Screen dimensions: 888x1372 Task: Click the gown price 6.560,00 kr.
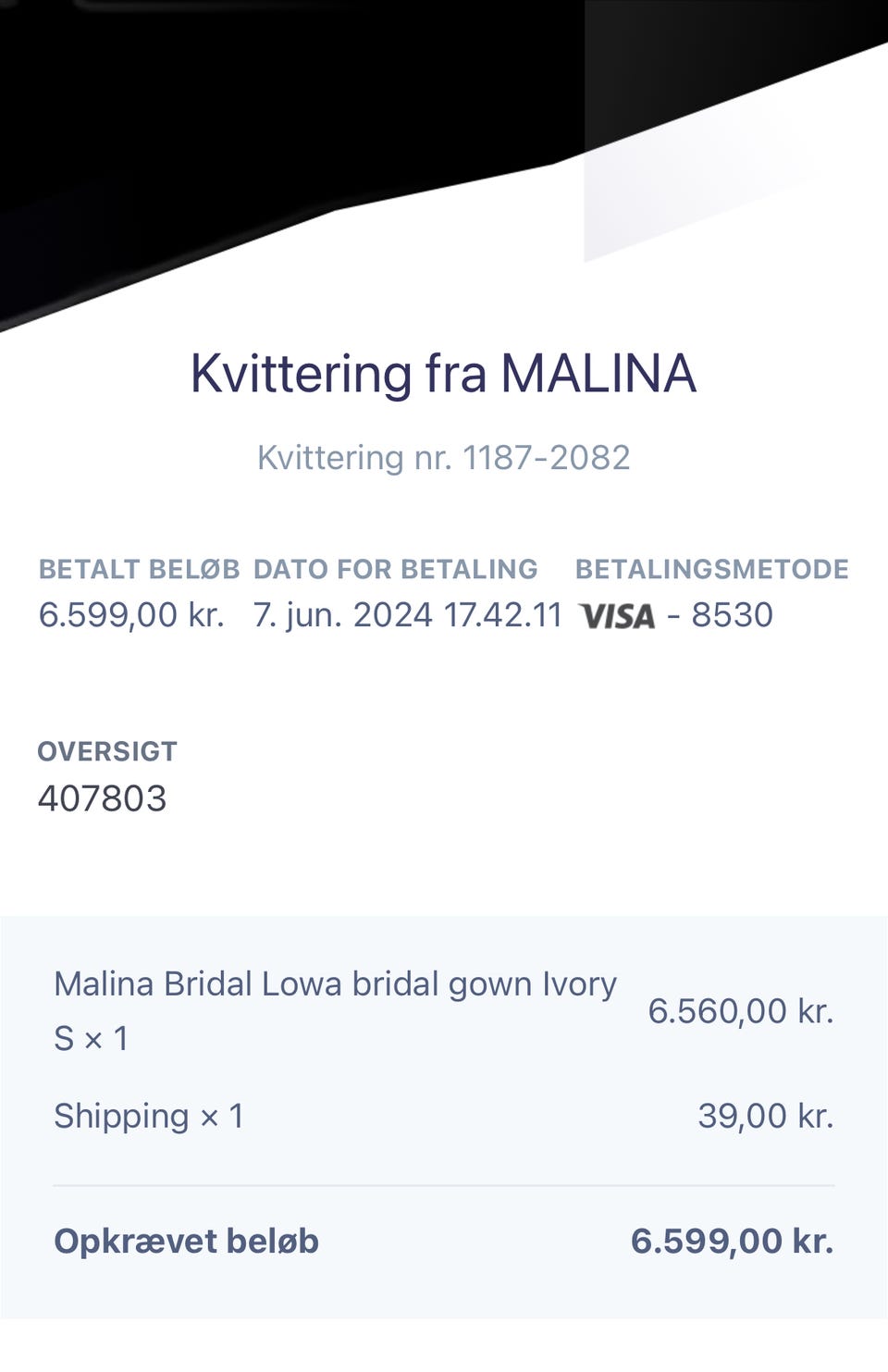[740, 1011]
